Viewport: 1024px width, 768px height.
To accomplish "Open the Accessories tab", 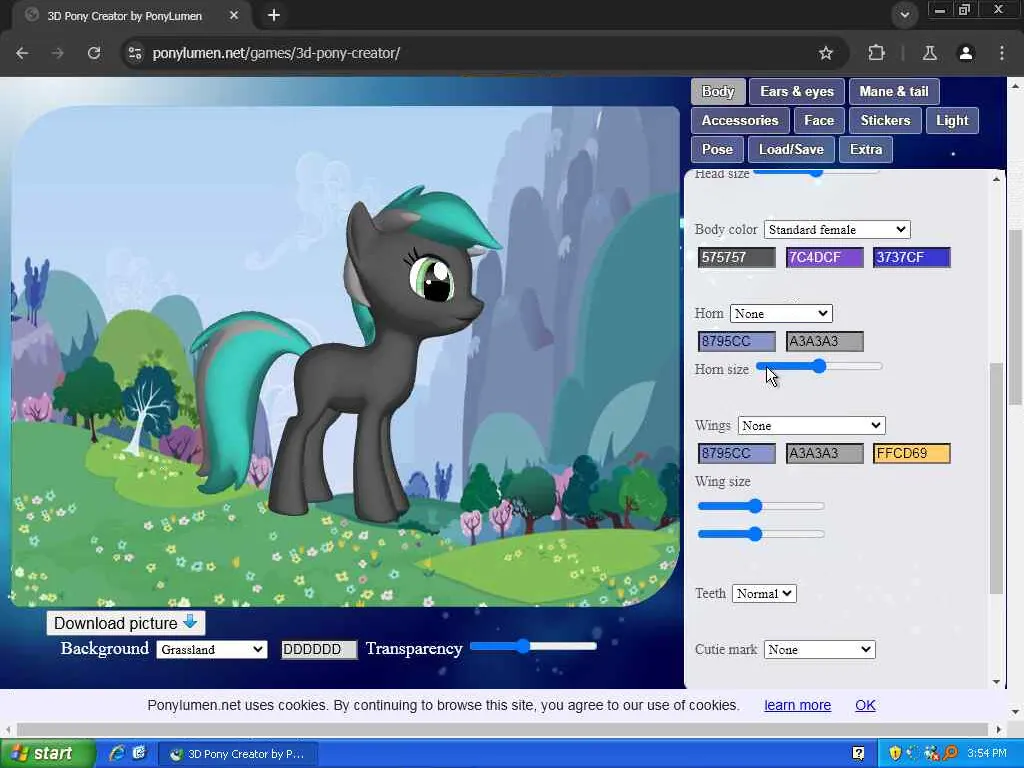I will pos(740,120).
